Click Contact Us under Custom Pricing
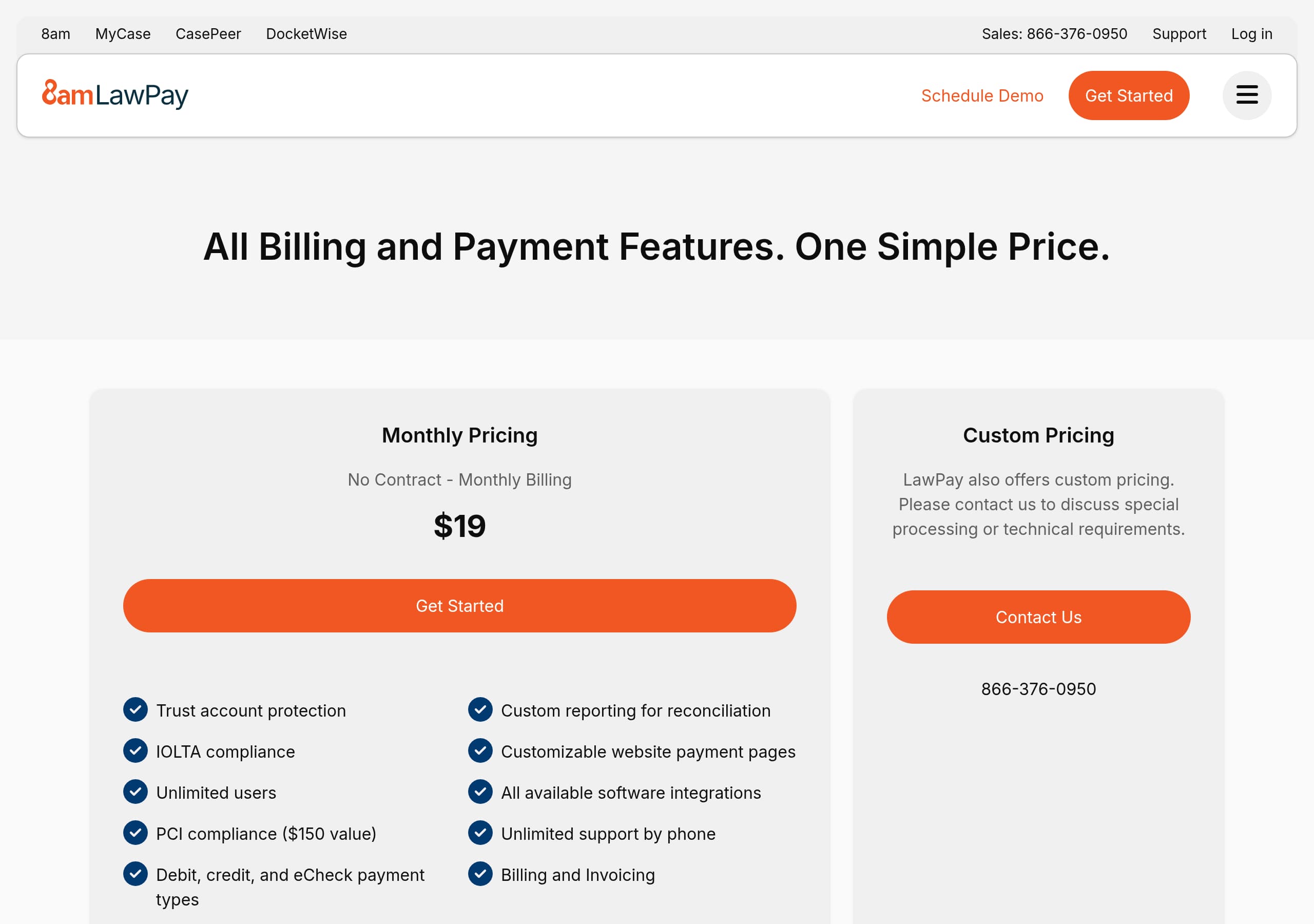Viewport: 1314px width, 924px height. pyautogui.click(x=1039, y=617)
